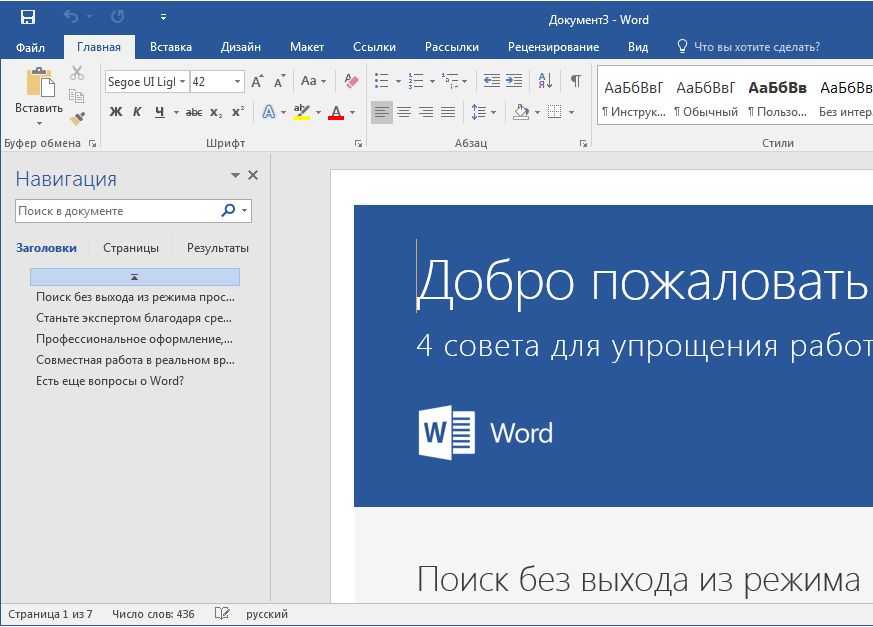Screen dimensions: 873x627
Task: Increase indent using ribbon icon
Action: [514, 81]
